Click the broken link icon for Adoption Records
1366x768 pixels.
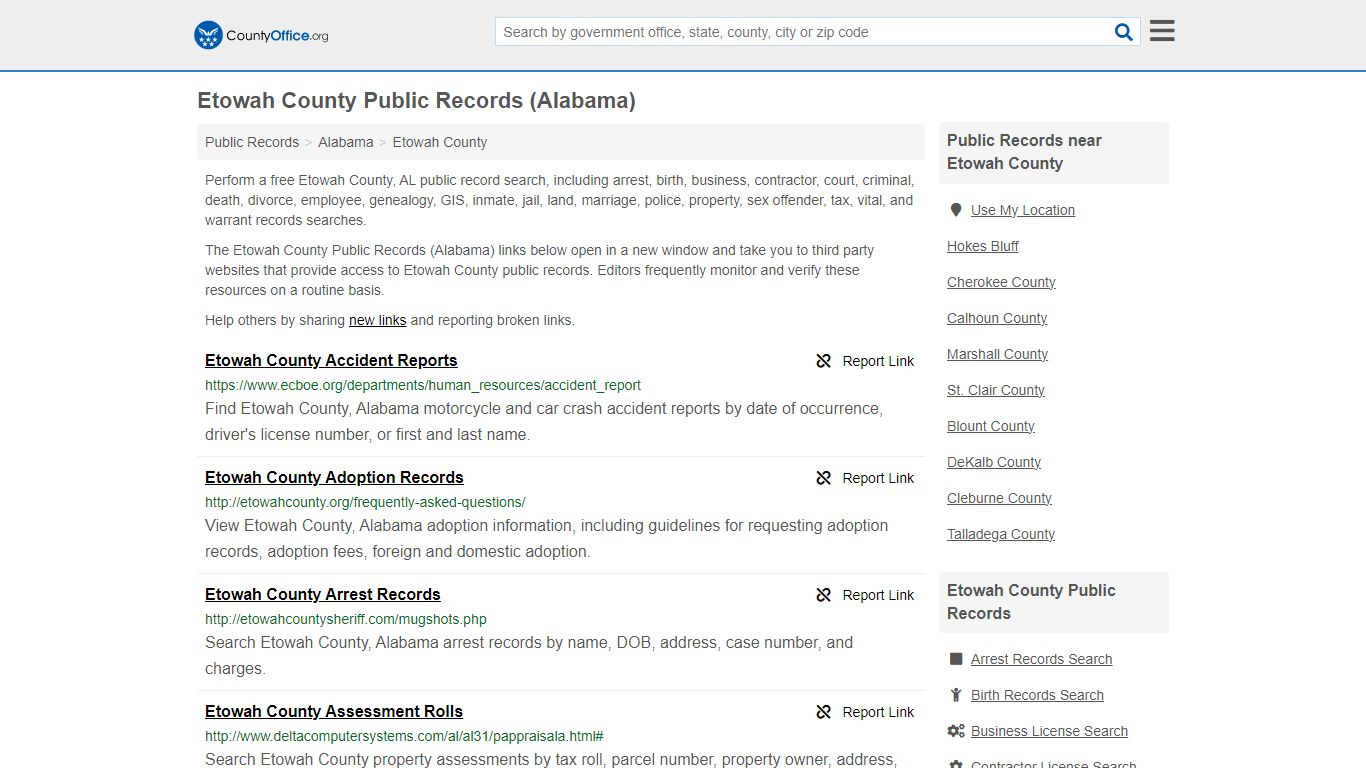click(x=823, y=478)
